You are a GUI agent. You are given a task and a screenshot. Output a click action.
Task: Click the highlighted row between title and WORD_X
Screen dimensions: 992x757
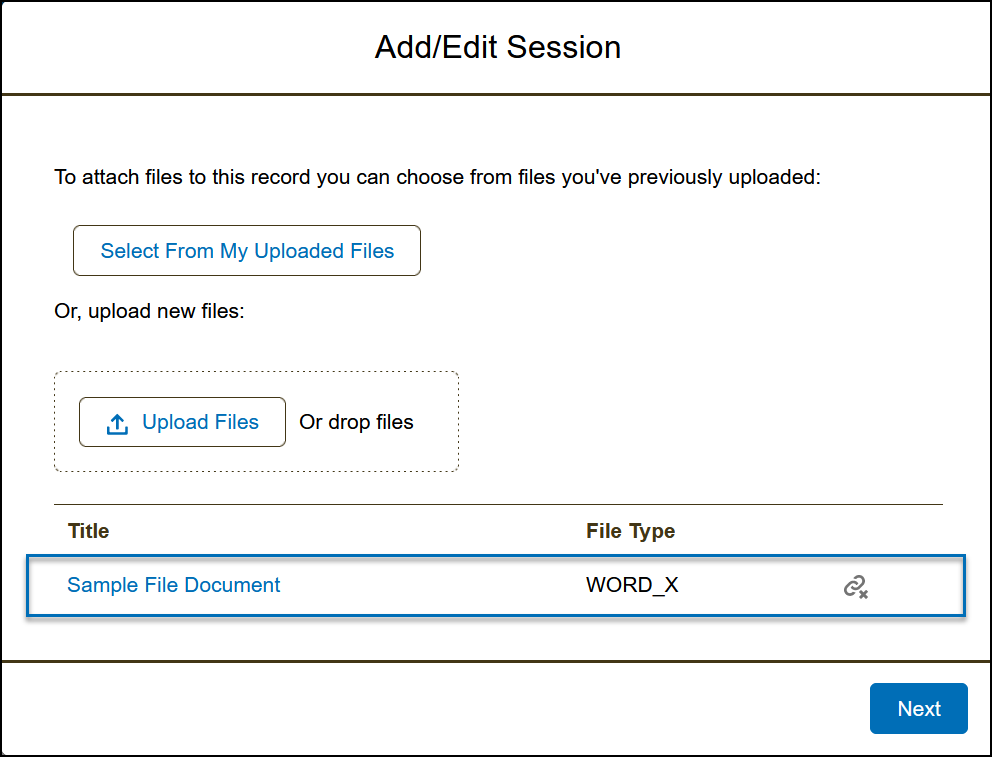point(430,586)
